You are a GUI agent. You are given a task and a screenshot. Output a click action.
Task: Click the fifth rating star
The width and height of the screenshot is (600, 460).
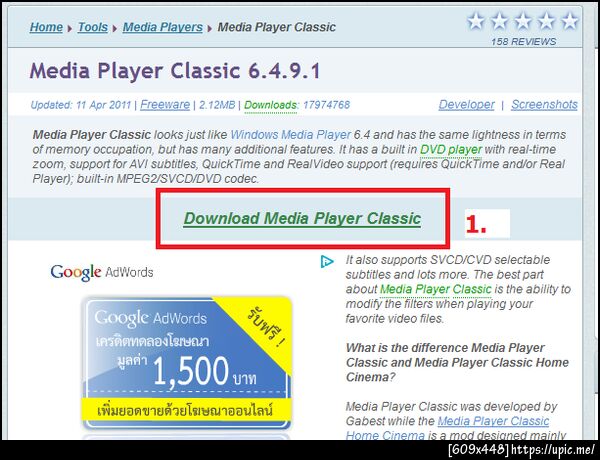(569, 21)
